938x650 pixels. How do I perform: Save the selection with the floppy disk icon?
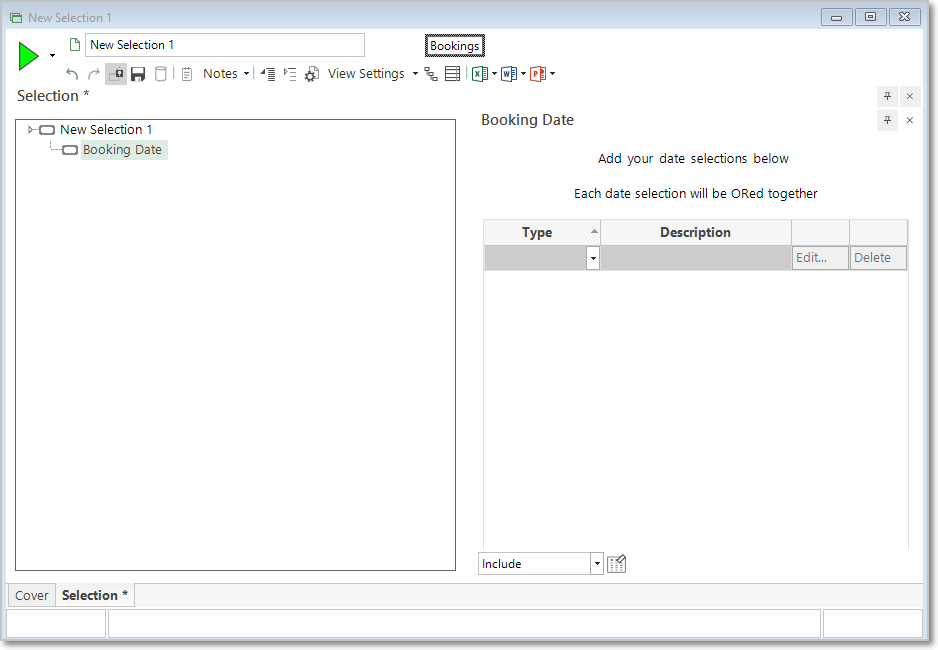[138, 74]
